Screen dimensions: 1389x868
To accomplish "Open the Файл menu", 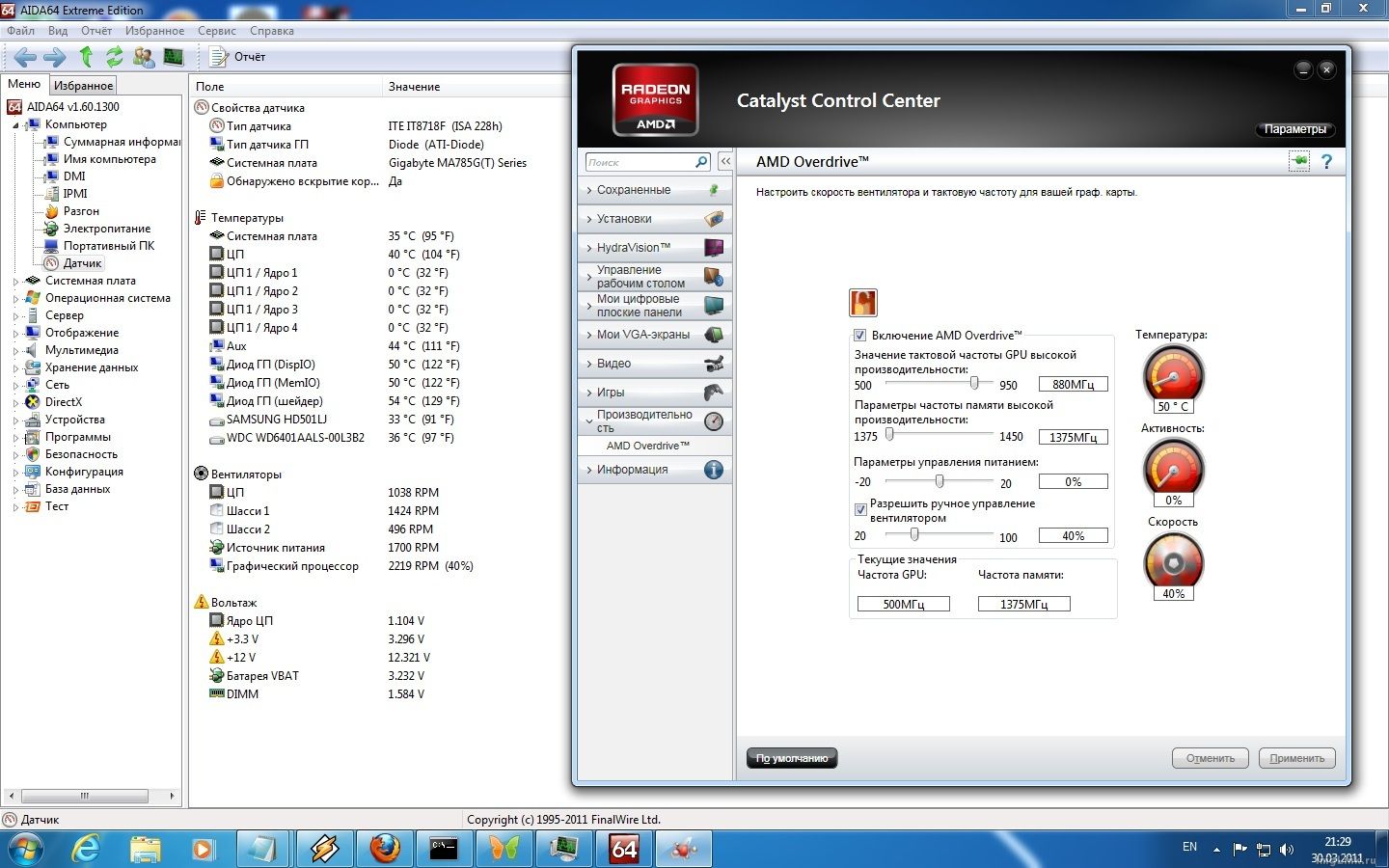I will (x=20, y=31).
